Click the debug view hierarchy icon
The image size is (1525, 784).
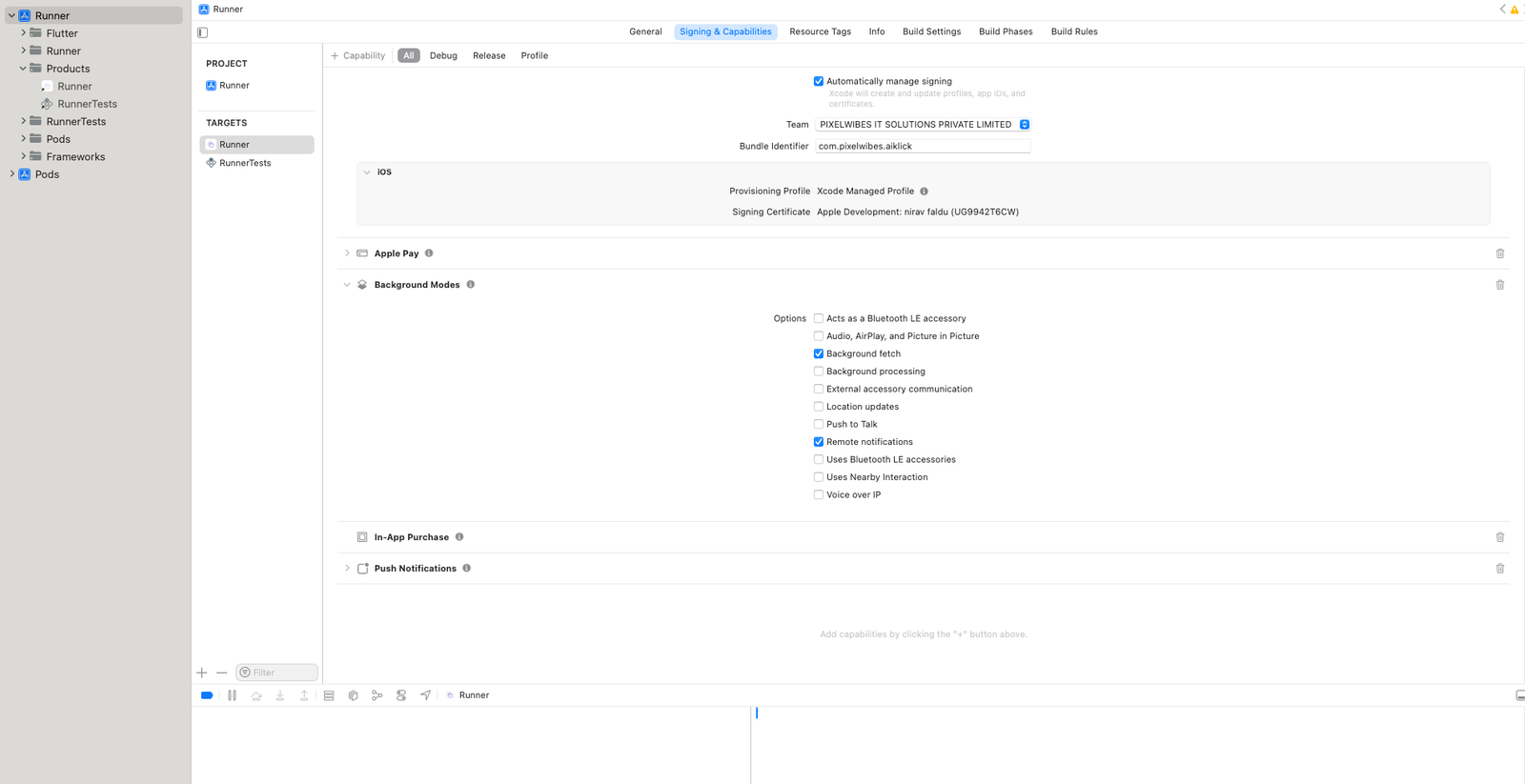353,695
